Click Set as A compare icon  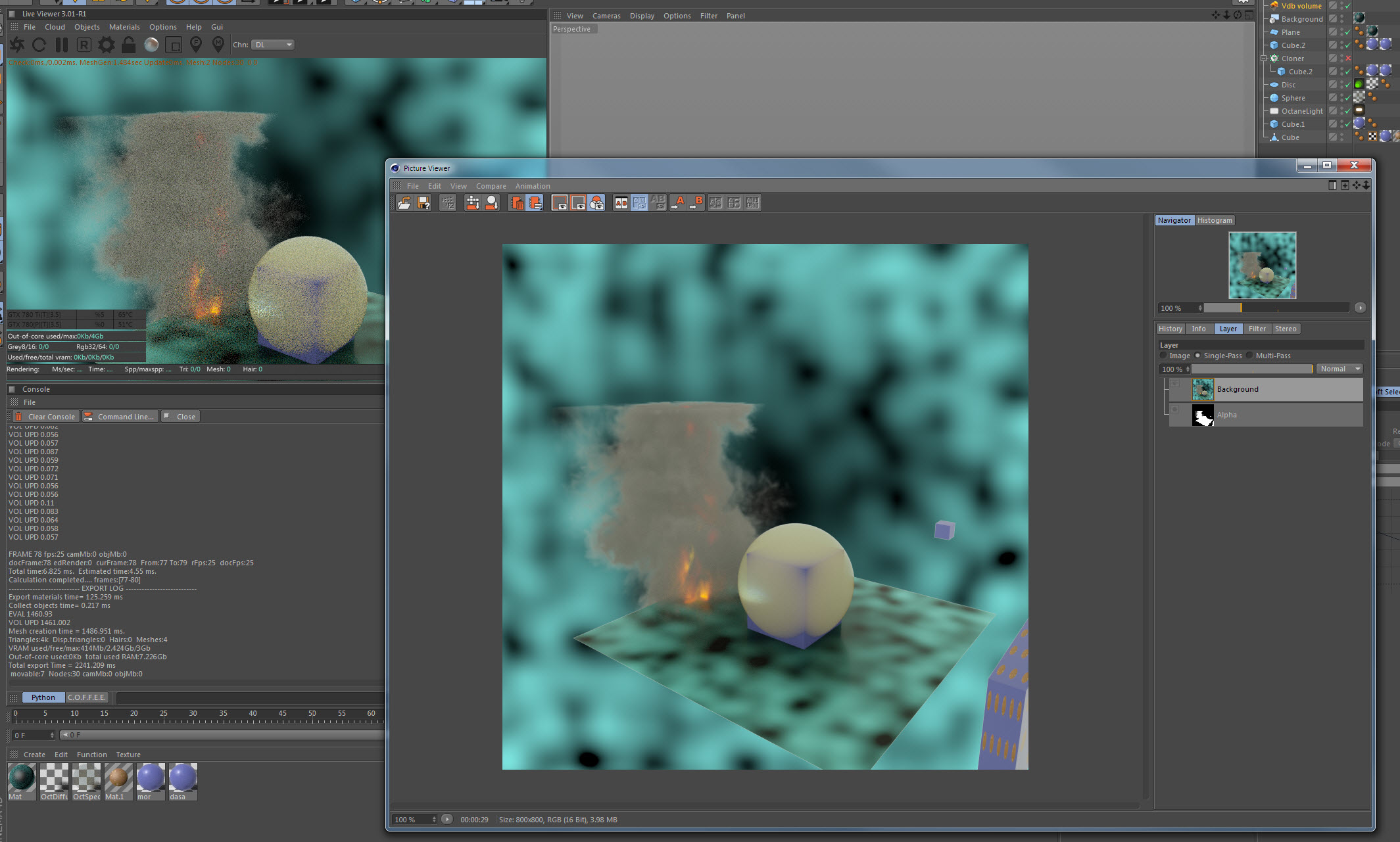[678, 203]
